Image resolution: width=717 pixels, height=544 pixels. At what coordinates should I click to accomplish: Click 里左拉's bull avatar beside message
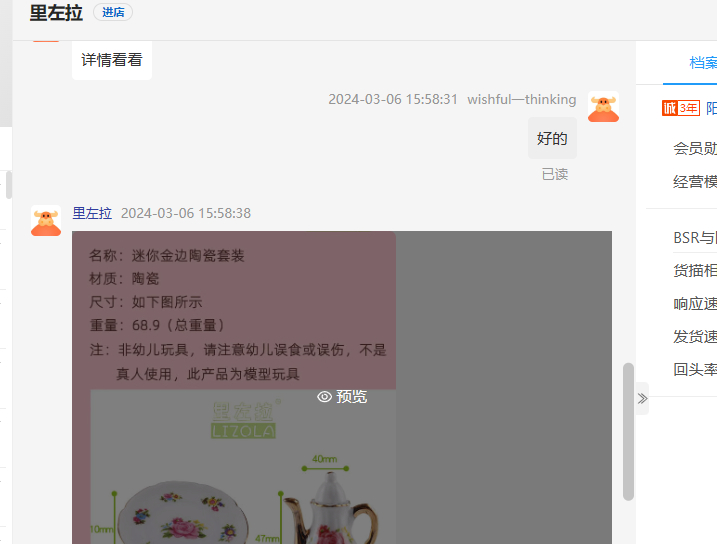click(46, 221)
